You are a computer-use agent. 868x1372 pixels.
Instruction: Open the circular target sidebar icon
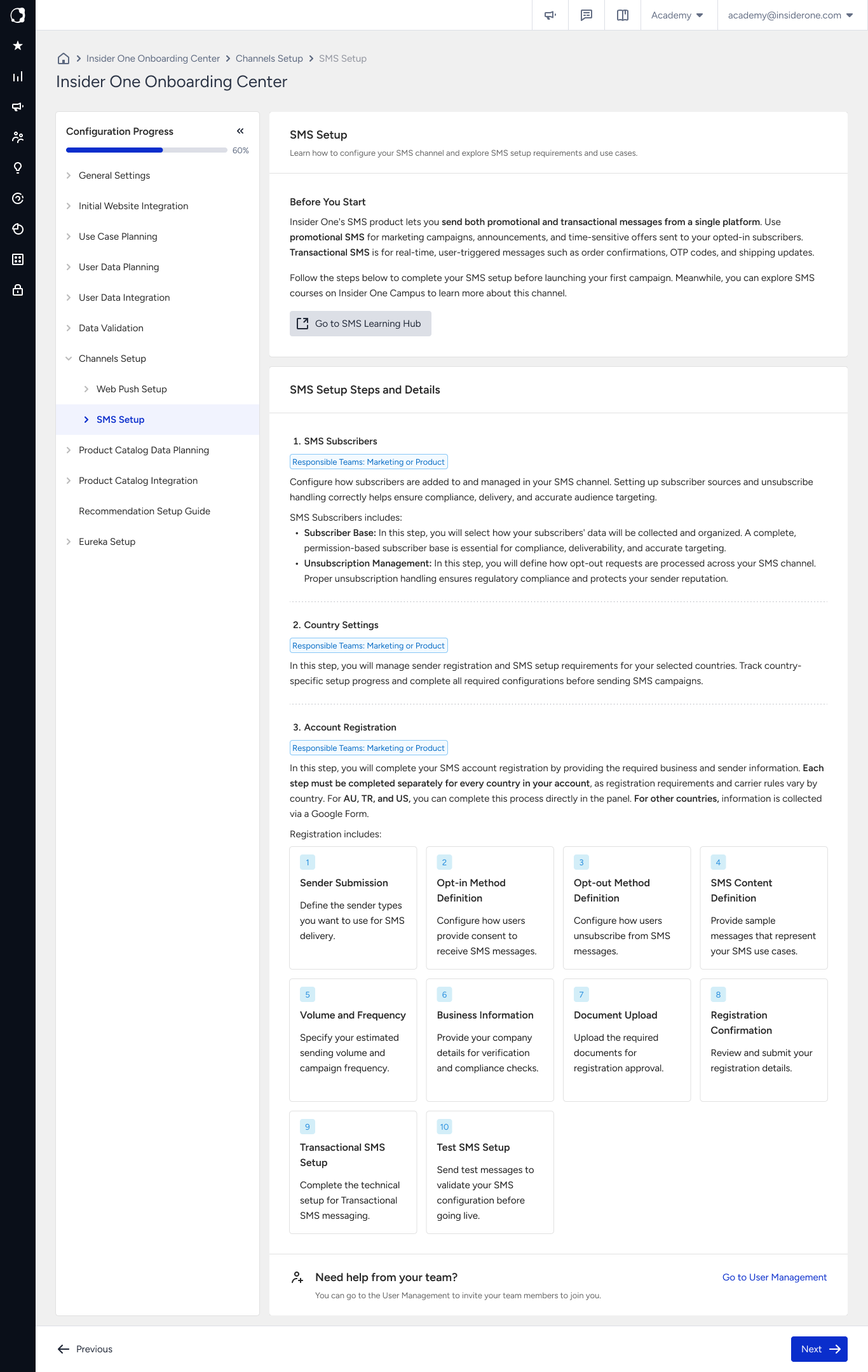point(18,198)
